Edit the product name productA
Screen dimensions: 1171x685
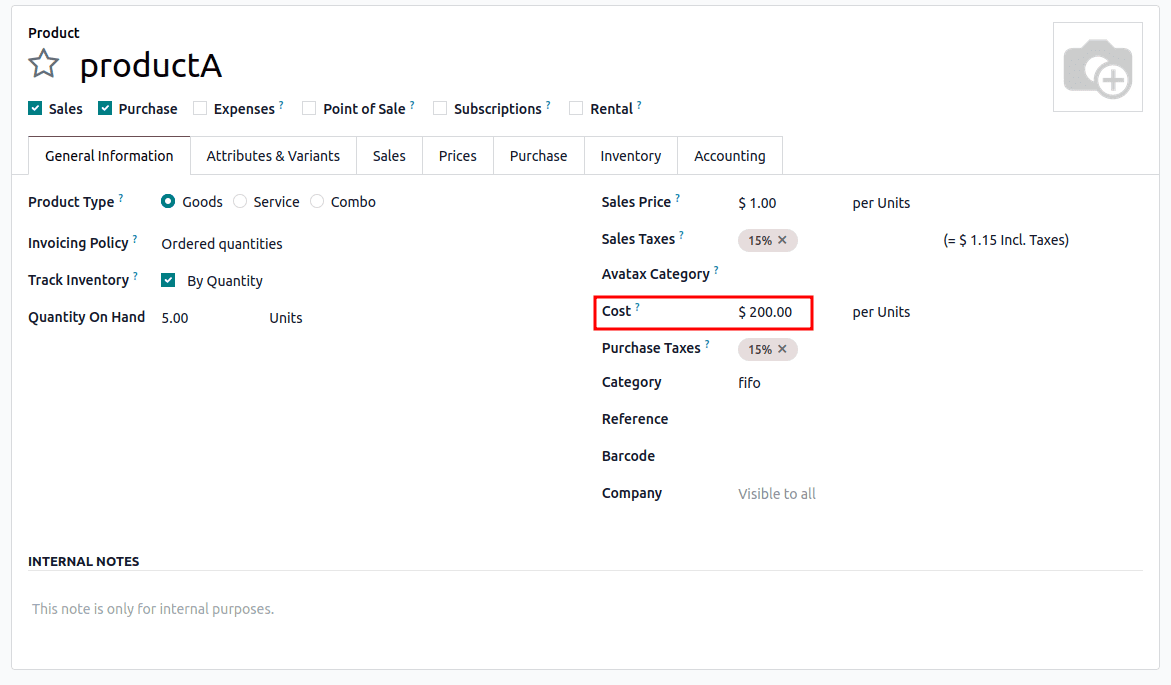tap(151, 66)
